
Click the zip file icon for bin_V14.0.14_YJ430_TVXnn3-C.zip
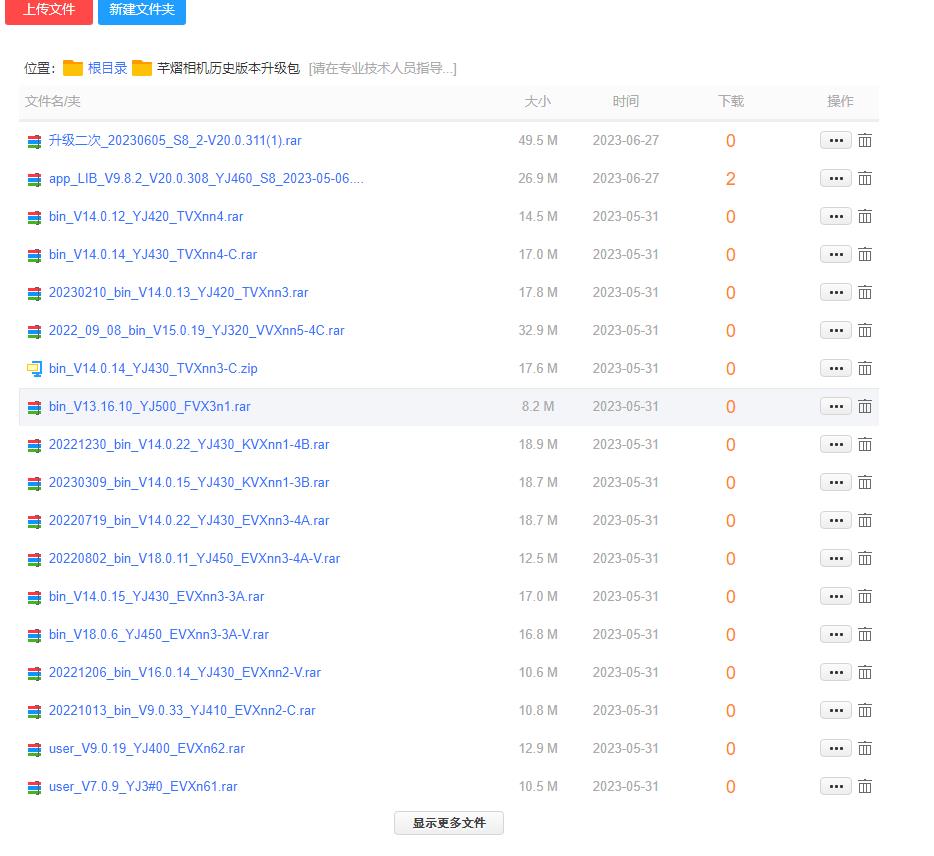point(34,369)
